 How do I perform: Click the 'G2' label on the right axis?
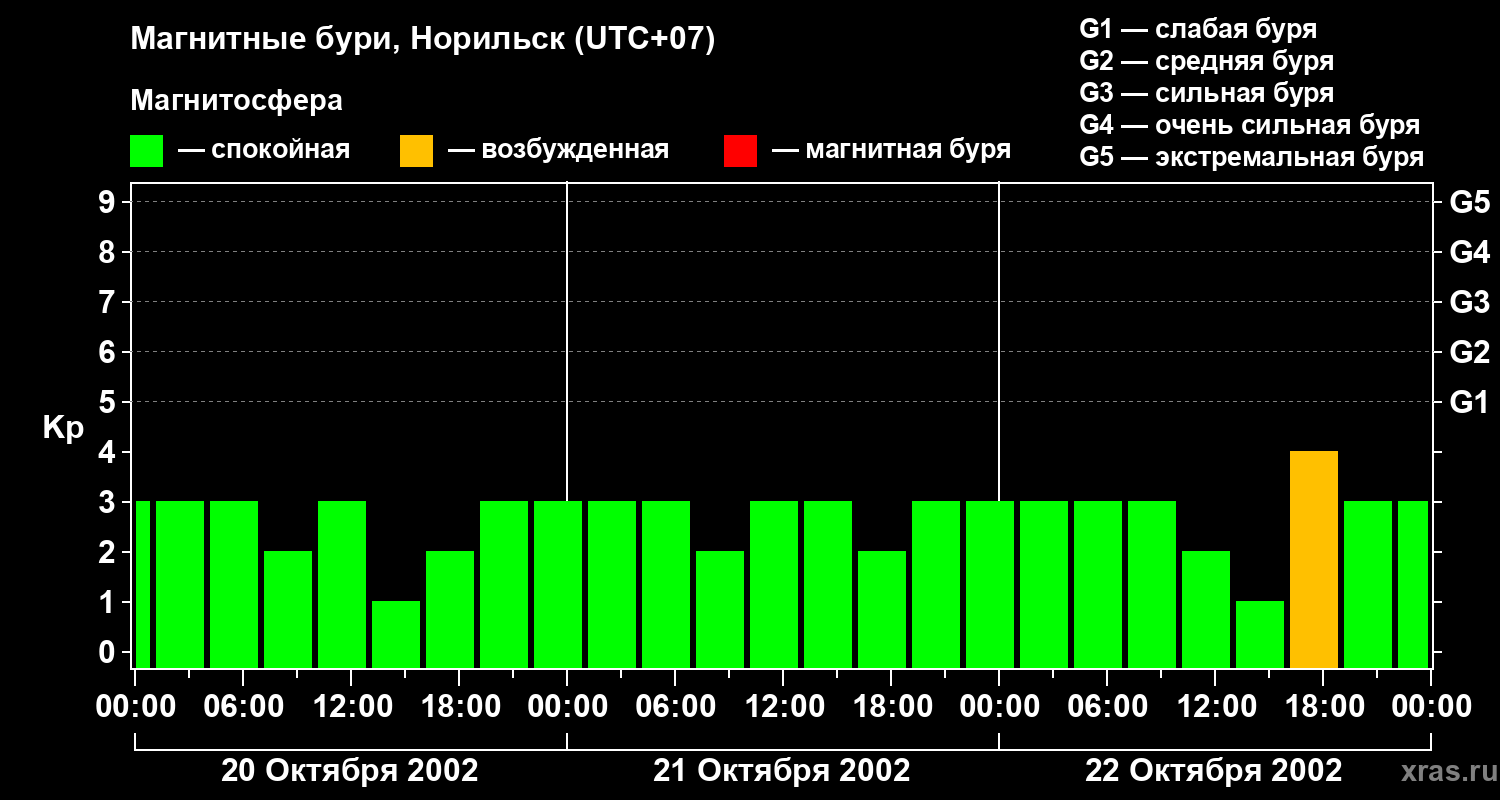point(1470,353)
